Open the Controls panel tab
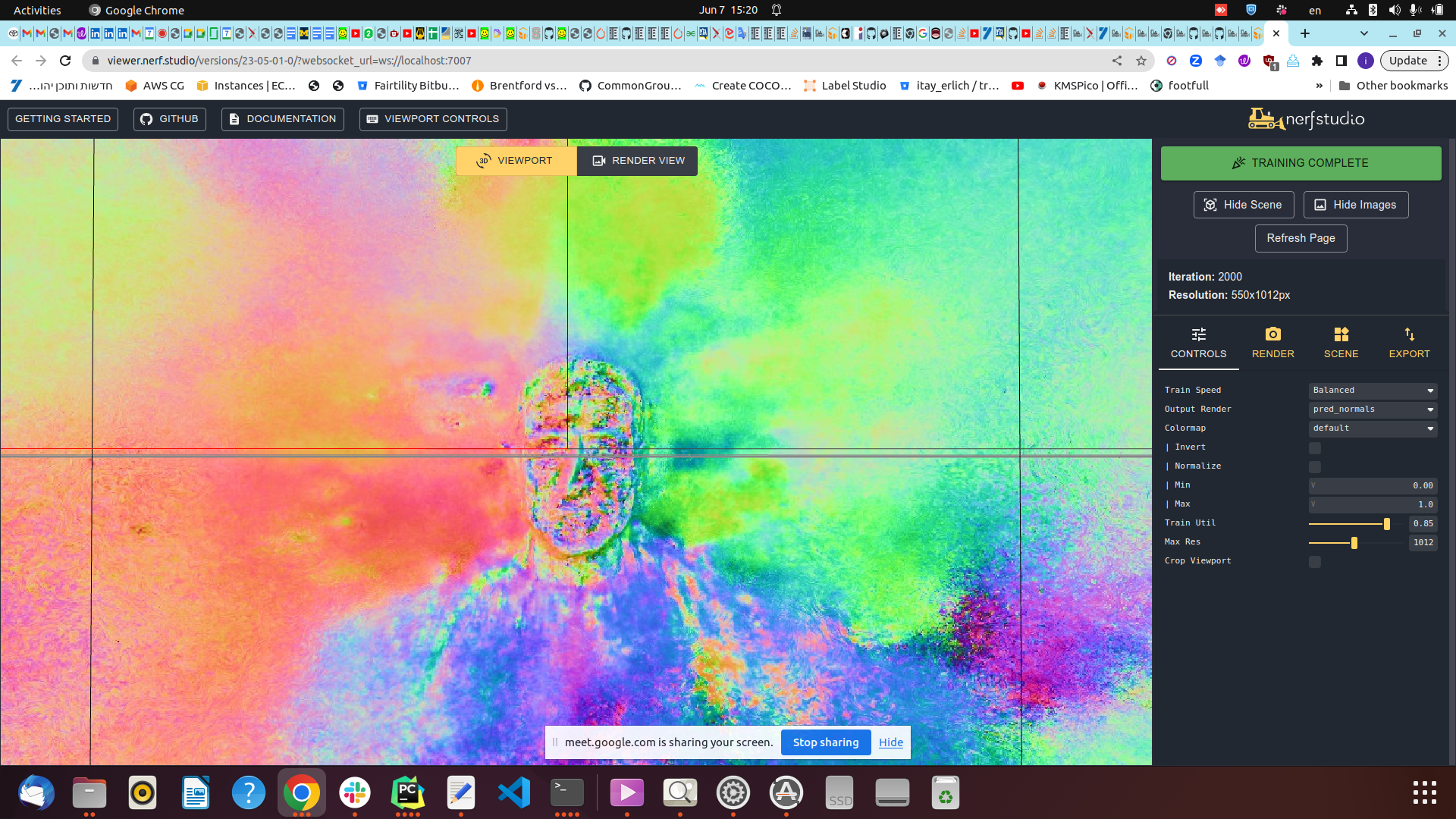The width and height of the screenshot is (1456, 819). (1198, 343)
